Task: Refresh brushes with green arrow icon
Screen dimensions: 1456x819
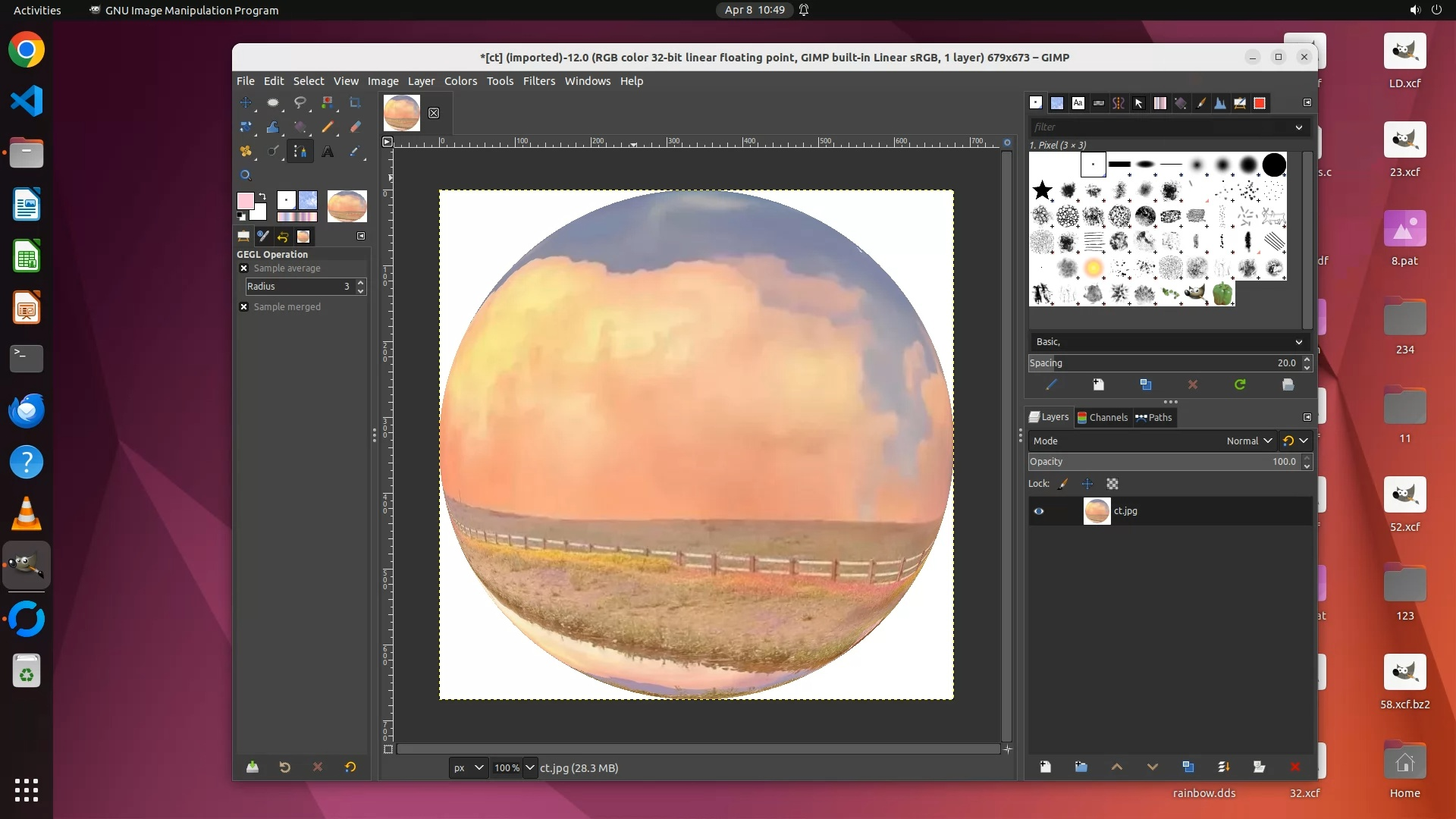Action: [1240, 385]
